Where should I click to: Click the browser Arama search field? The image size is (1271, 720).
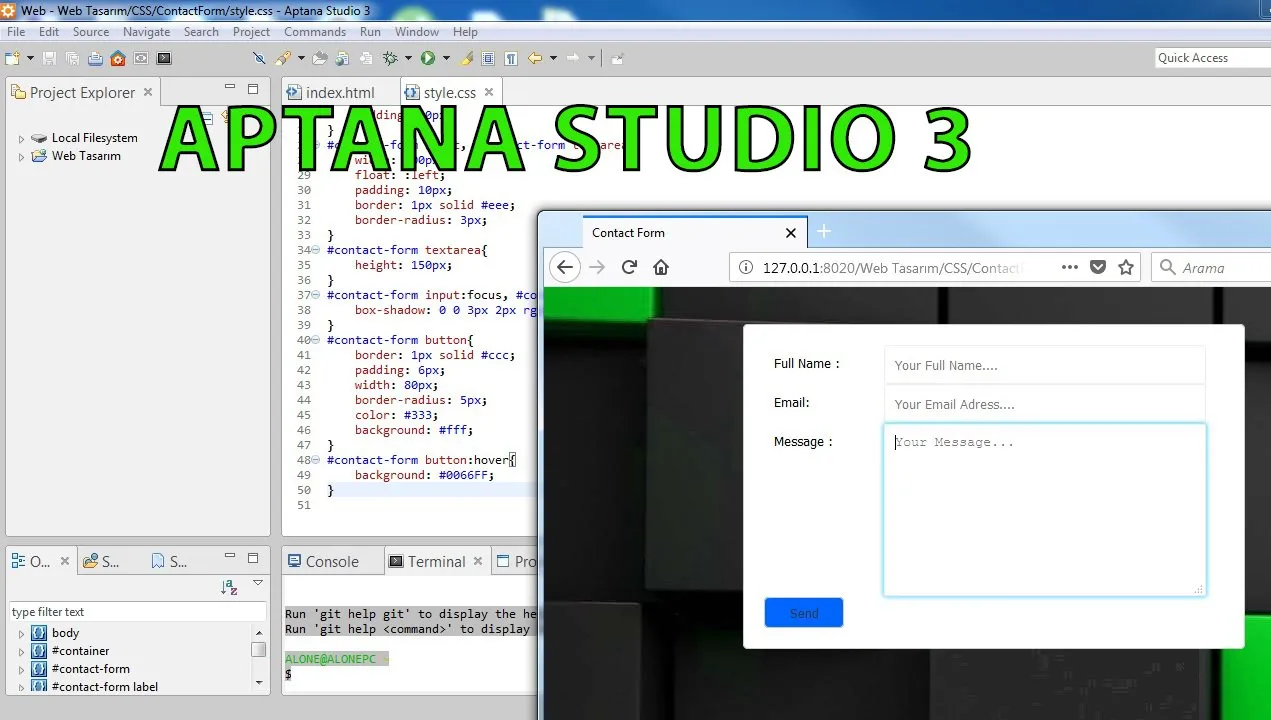(1211, 267)
